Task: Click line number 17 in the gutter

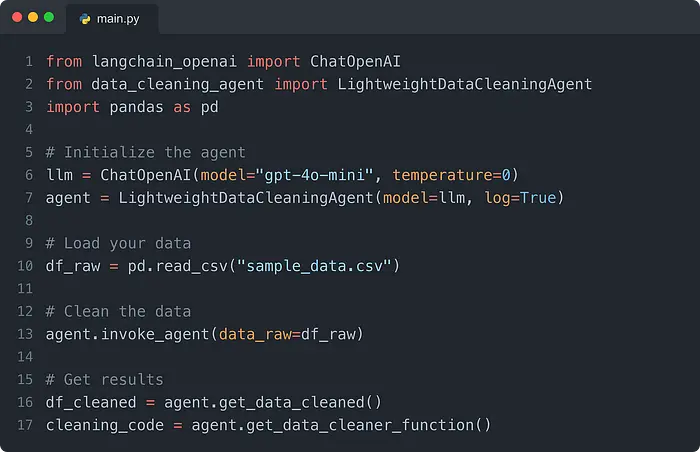Action: [x=25, y=425]
